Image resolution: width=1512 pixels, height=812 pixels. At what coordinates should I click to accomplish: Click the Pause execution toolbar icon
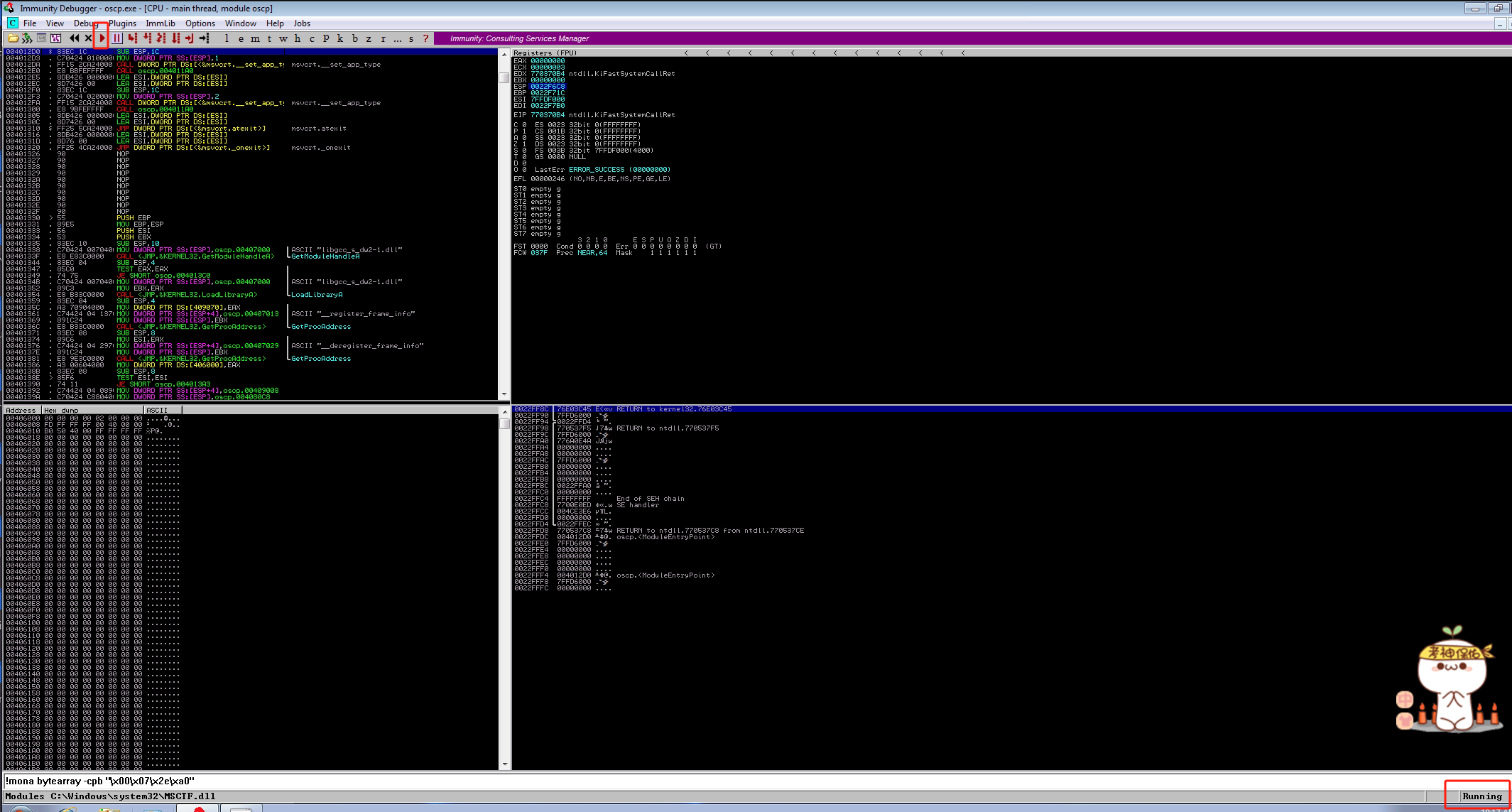(x=116, y=38)
